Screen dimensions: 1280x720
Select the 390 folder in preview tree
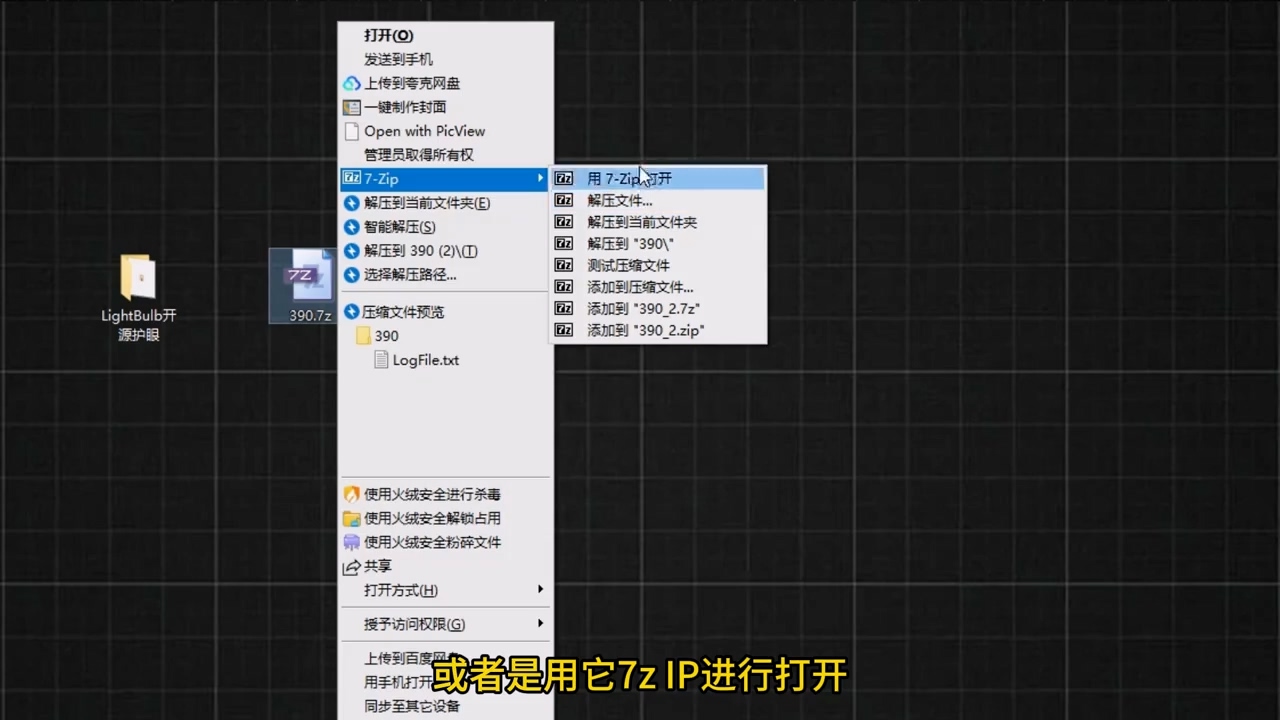pyautogui.click(x=378, y=336)
